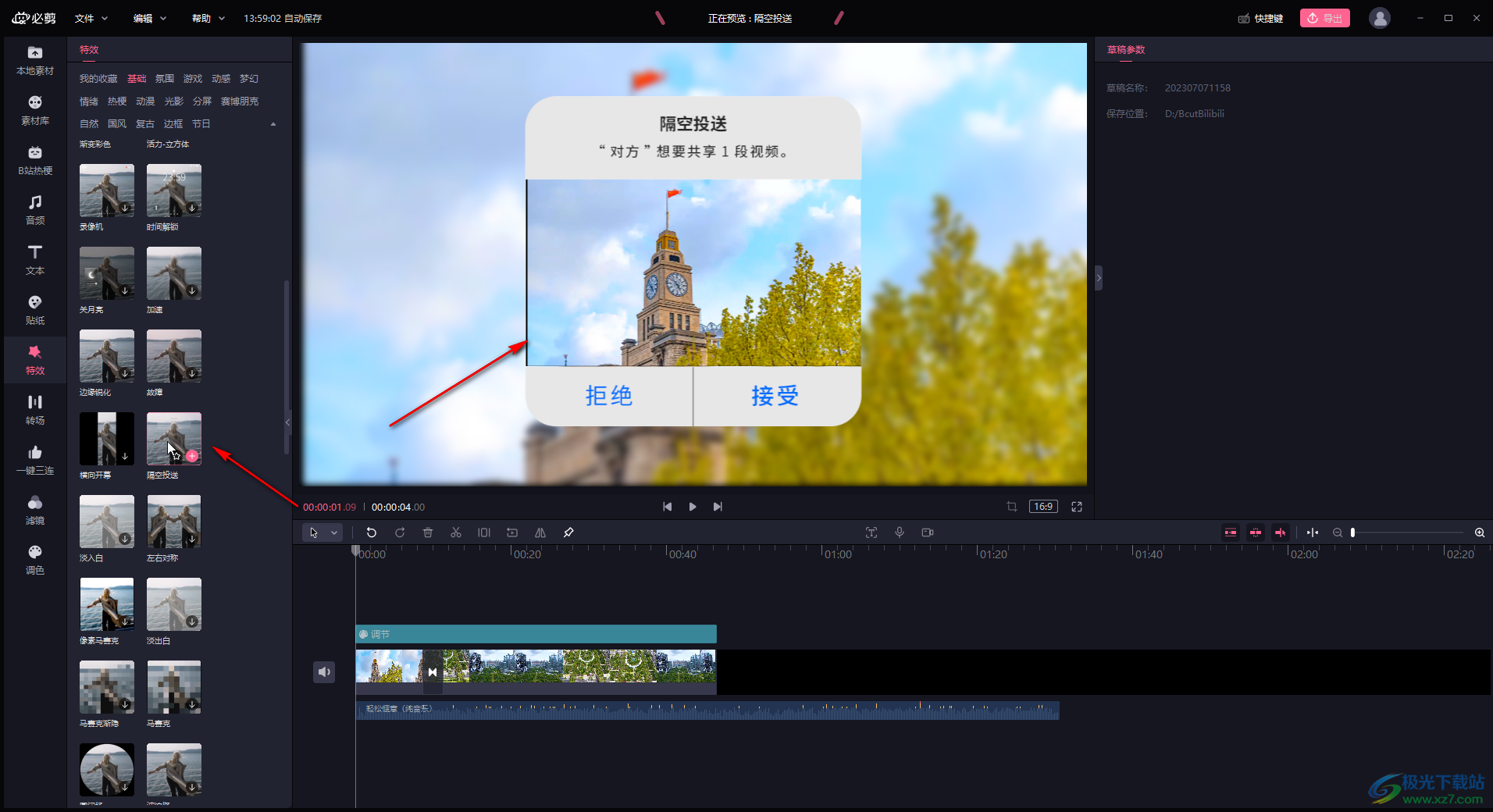Open the 滤镜 filters panel
Screen dimensions: 1493x812
point(35,511)
